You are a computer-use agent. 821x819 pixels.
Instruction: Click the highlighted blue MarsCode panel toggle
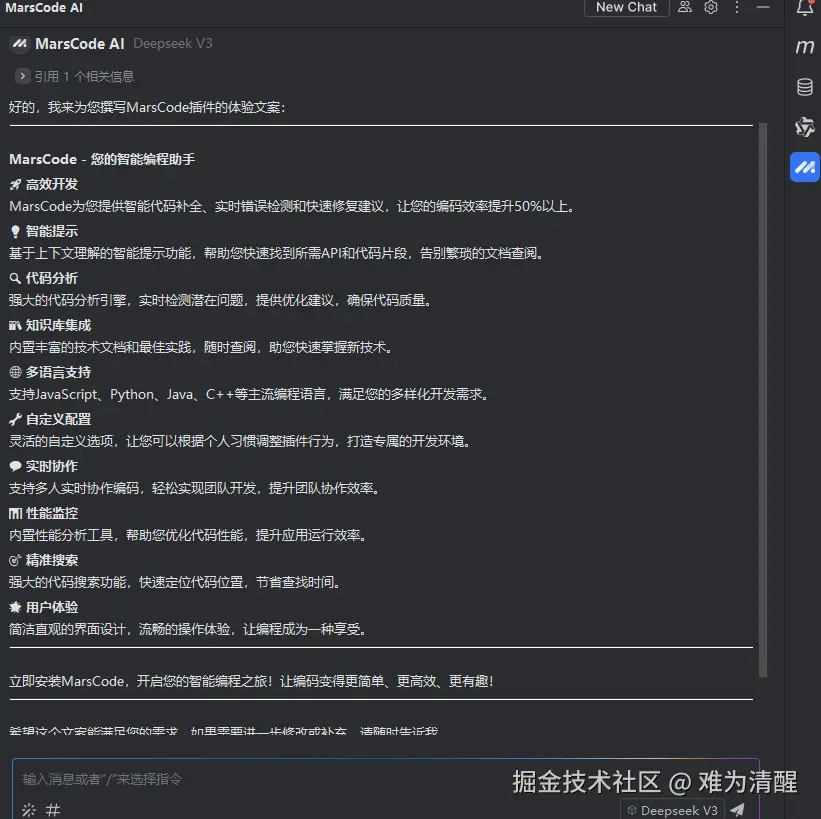(x=804, y=167)
